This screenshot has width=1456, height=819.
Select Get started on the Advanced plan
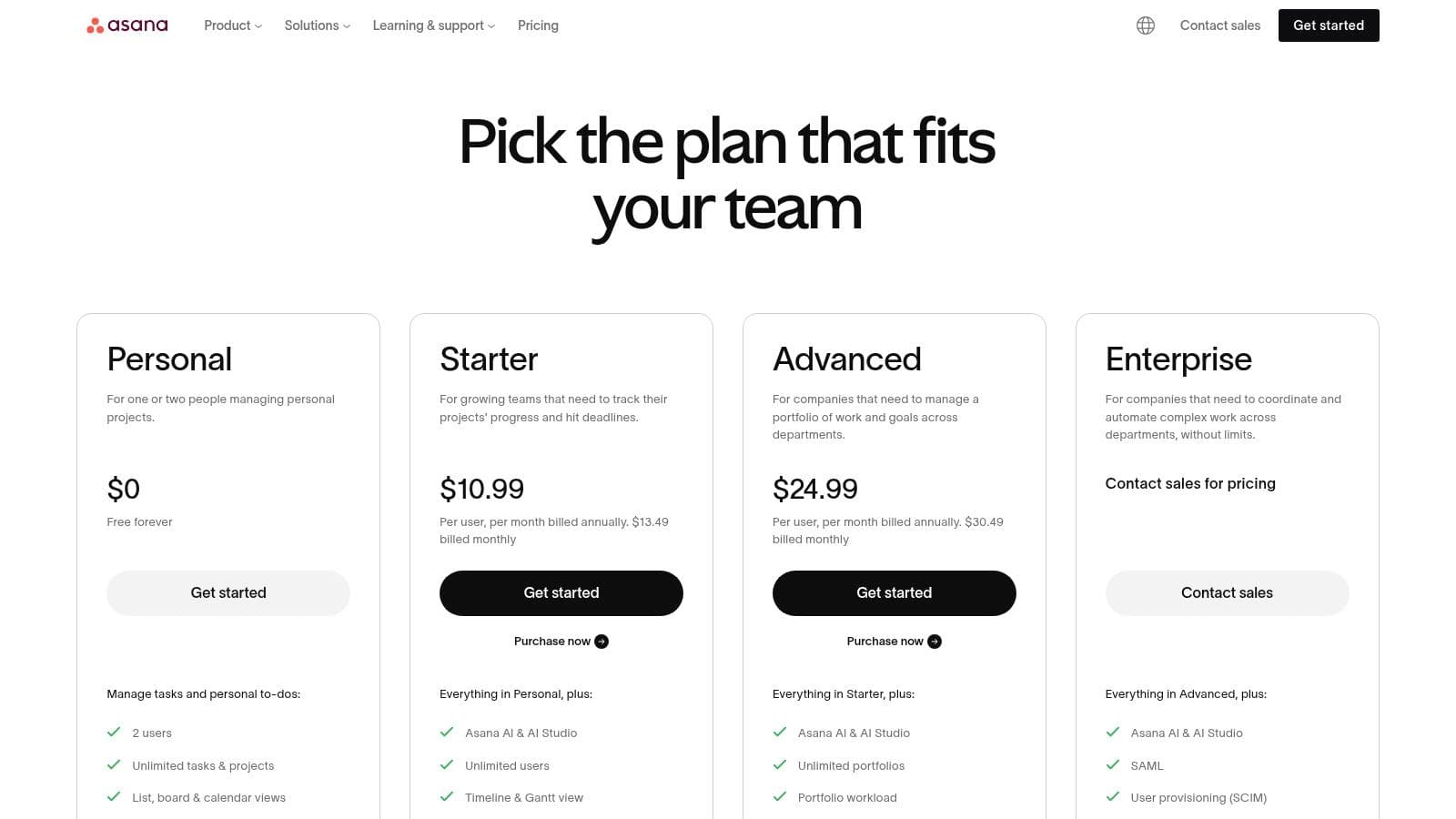pyautogui.click(x=894, y=592)
